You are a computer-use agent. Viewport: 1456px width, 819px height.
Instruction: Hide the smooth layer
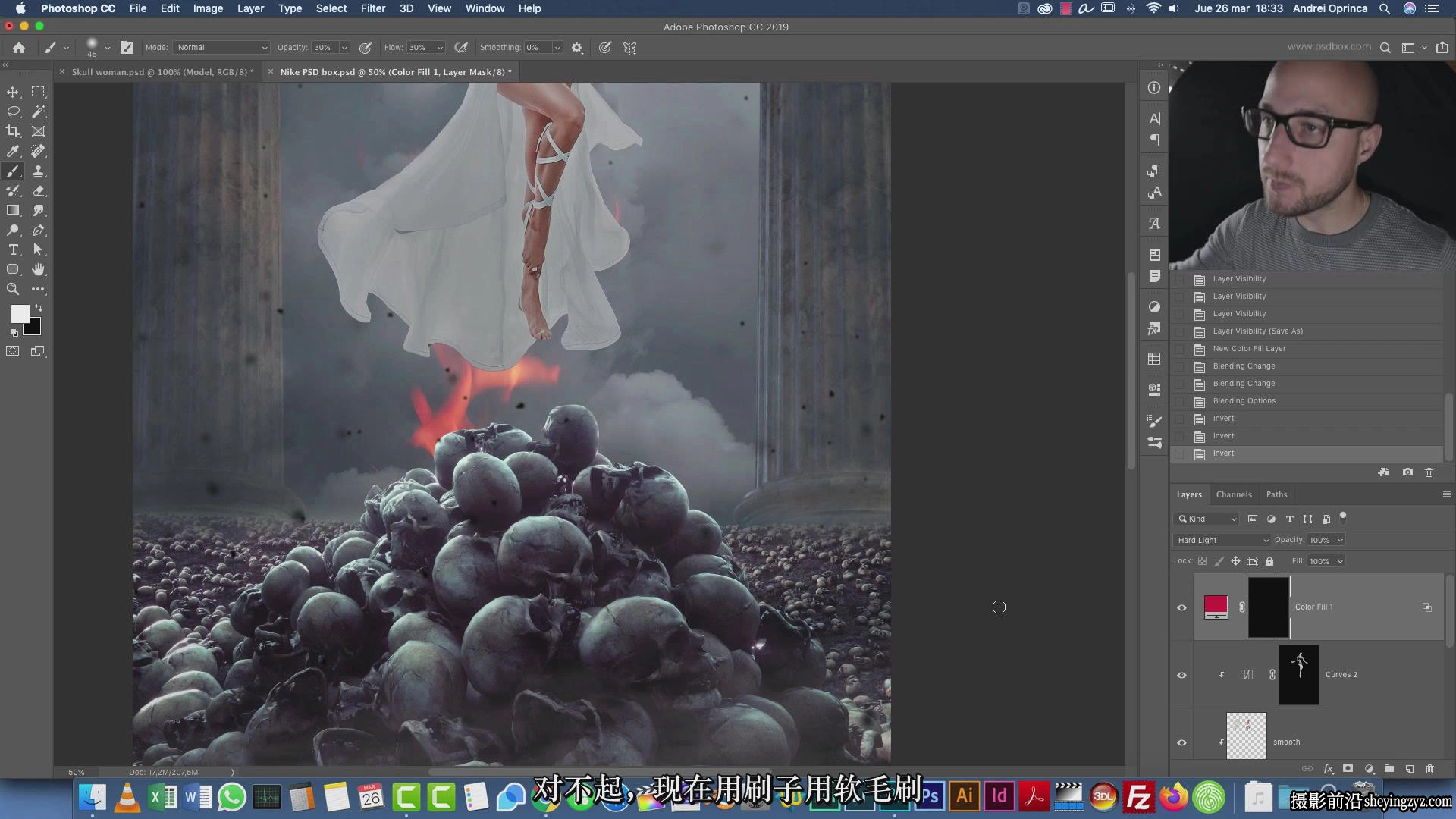[1181, 742]
